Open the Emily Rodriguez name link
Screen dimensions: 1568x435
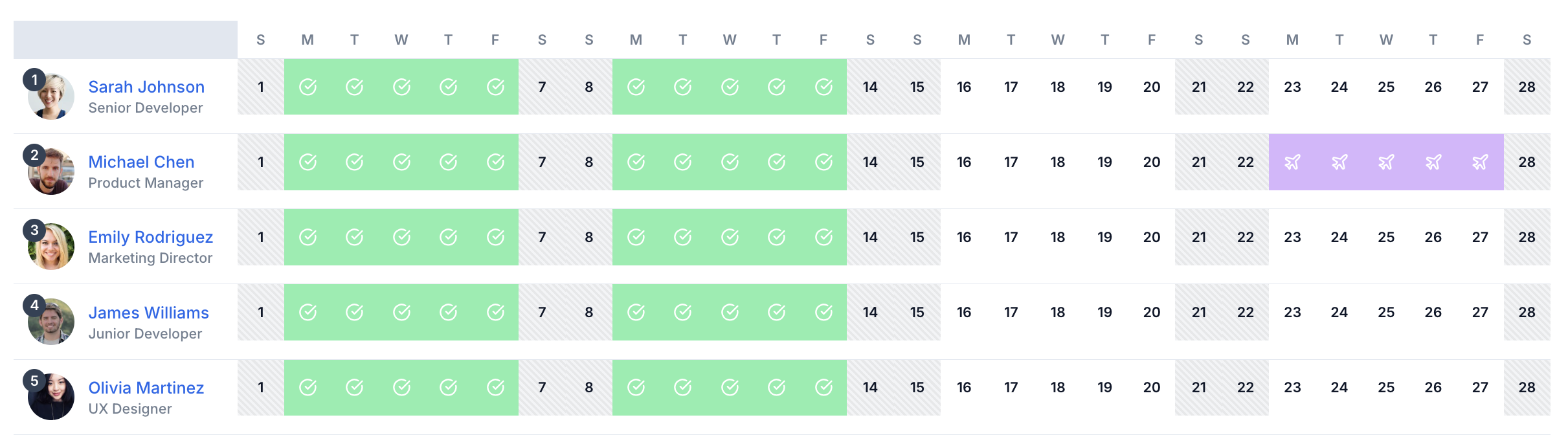click(150, 237)
